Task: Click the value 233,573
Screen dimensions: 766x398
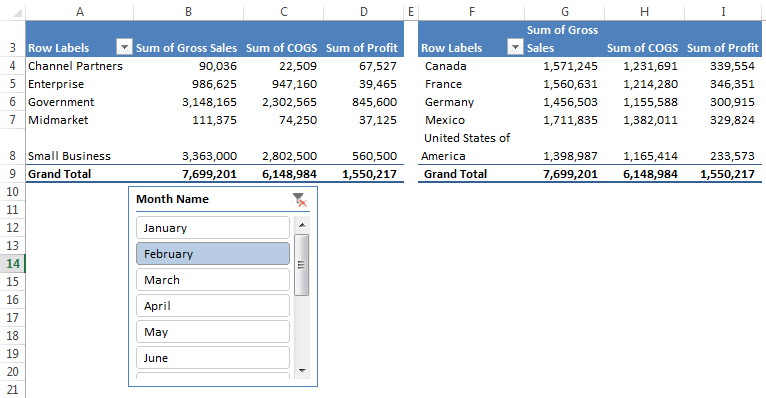Action: pos(732,156)
